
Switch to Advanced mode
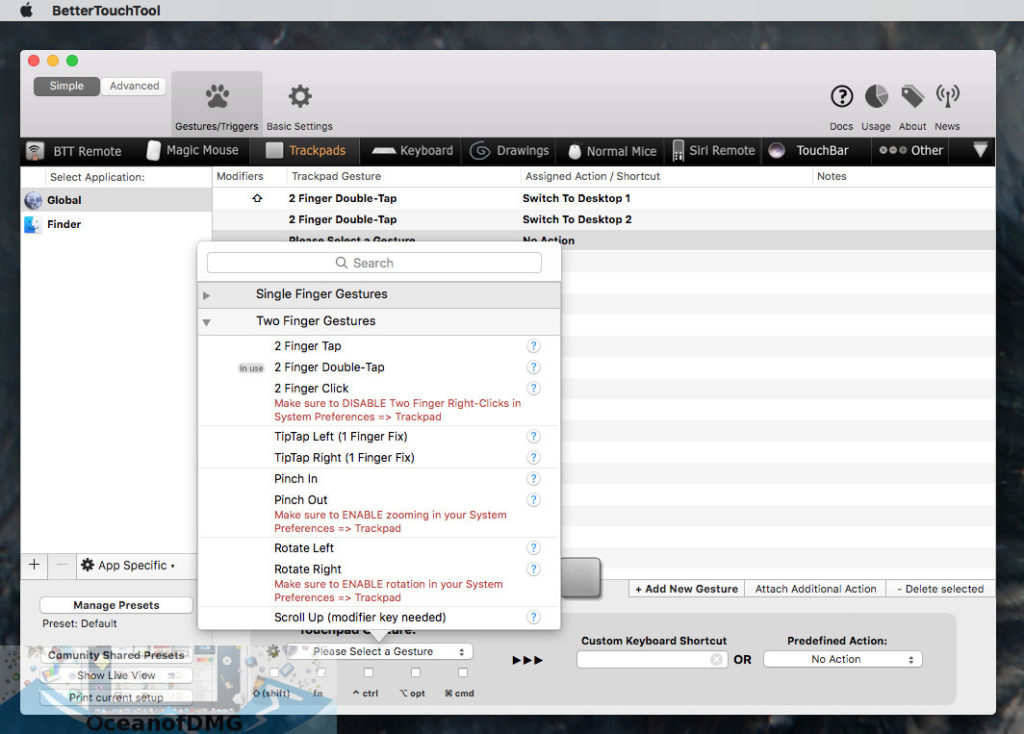[134, 86]
